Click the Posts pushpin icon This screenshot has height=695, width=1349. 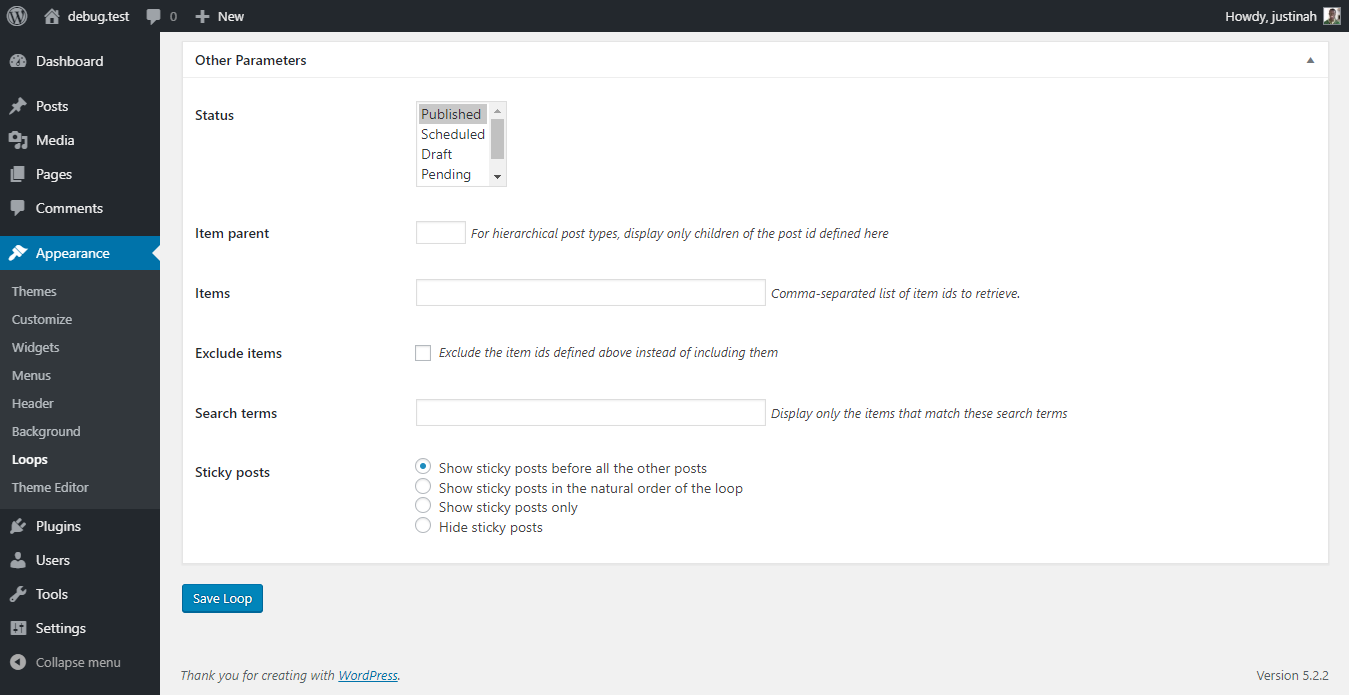tap(18, 106)
